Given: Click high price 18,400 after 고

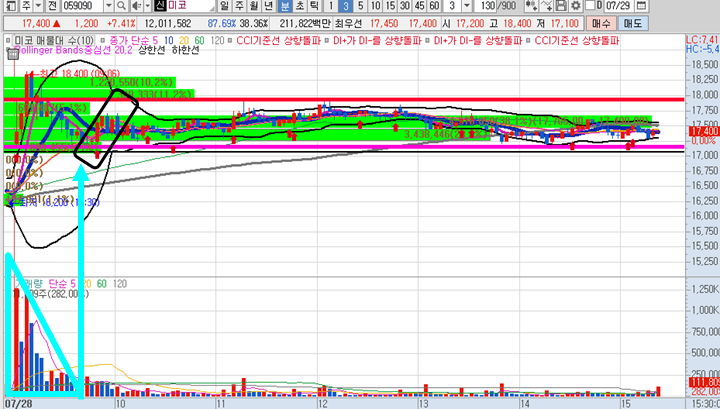Looking at the screenshot, I should click(x=517, y=23).
